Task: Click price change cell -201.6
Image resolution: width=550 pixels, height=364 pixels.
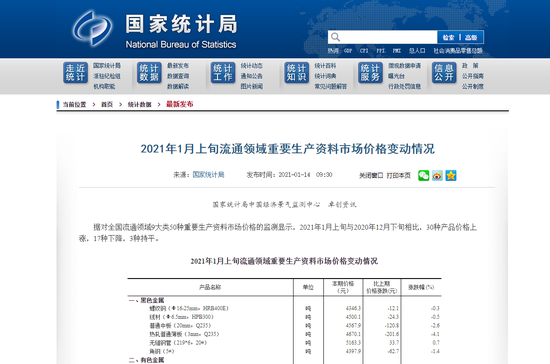Action: click(392, 334)
